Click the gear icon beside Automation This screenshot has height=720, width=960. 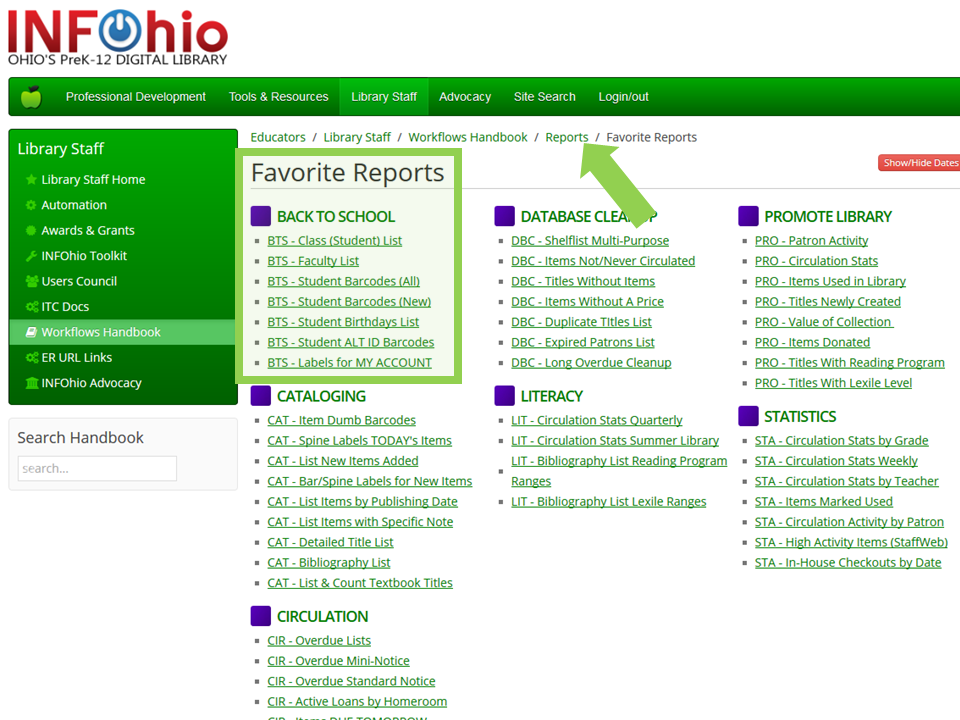[x=31, y=205]
